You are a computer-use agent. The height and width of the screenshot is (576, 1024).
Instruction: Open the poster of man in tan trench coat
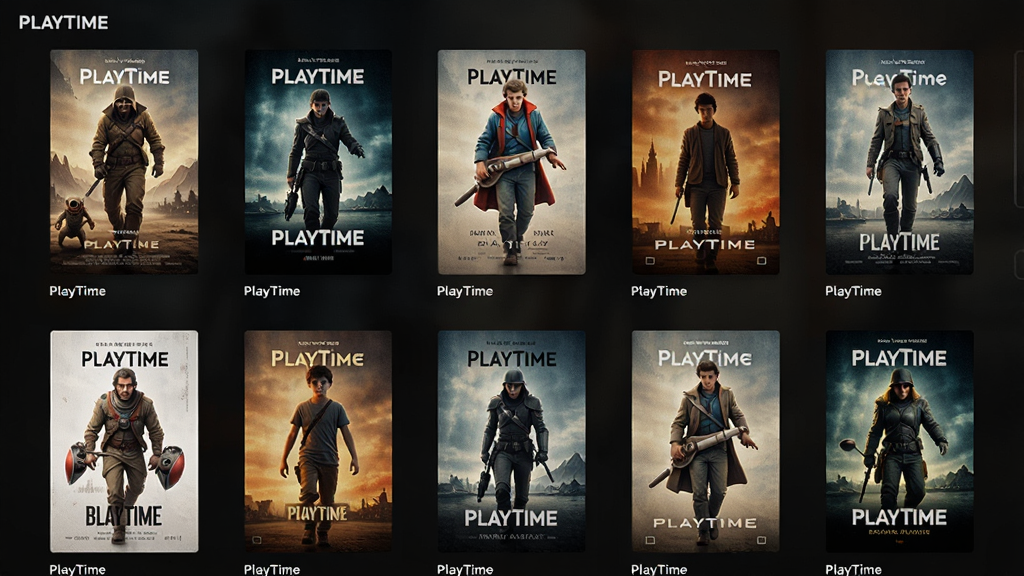705,441
